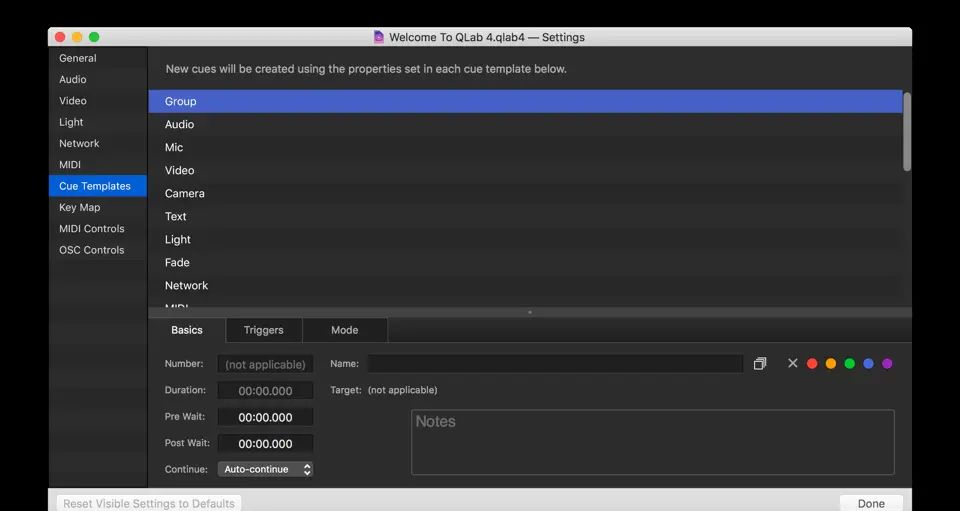The height and width of the screenshot is (511, 960).
Task: Switch to the Triggers tab
Action: click(x=263, y=330)
